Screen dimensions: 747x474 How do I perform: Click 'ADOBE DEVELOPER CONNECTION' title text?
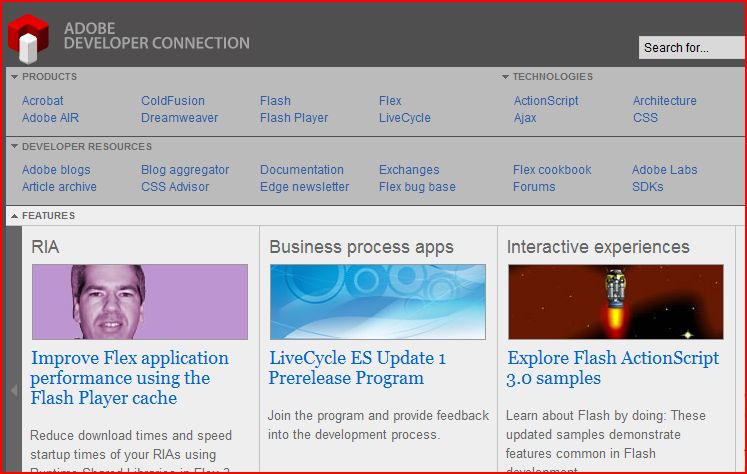coord(156,36)
